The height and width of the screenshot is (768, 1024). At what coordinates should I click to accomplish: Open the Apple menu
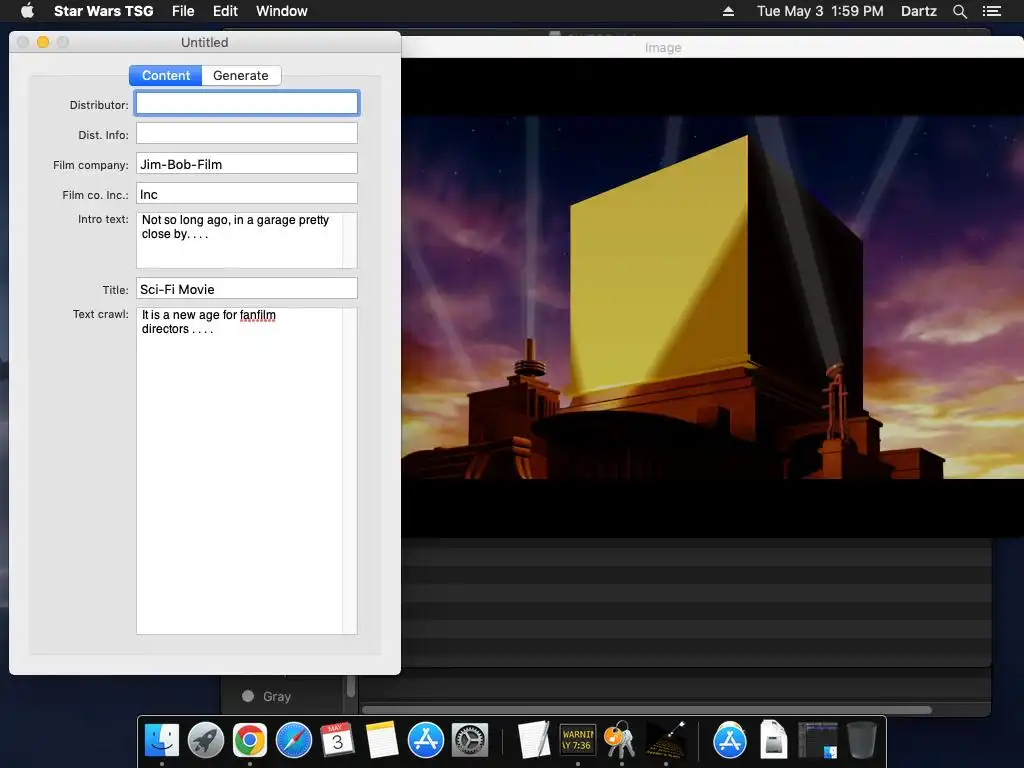pos(27,11)
